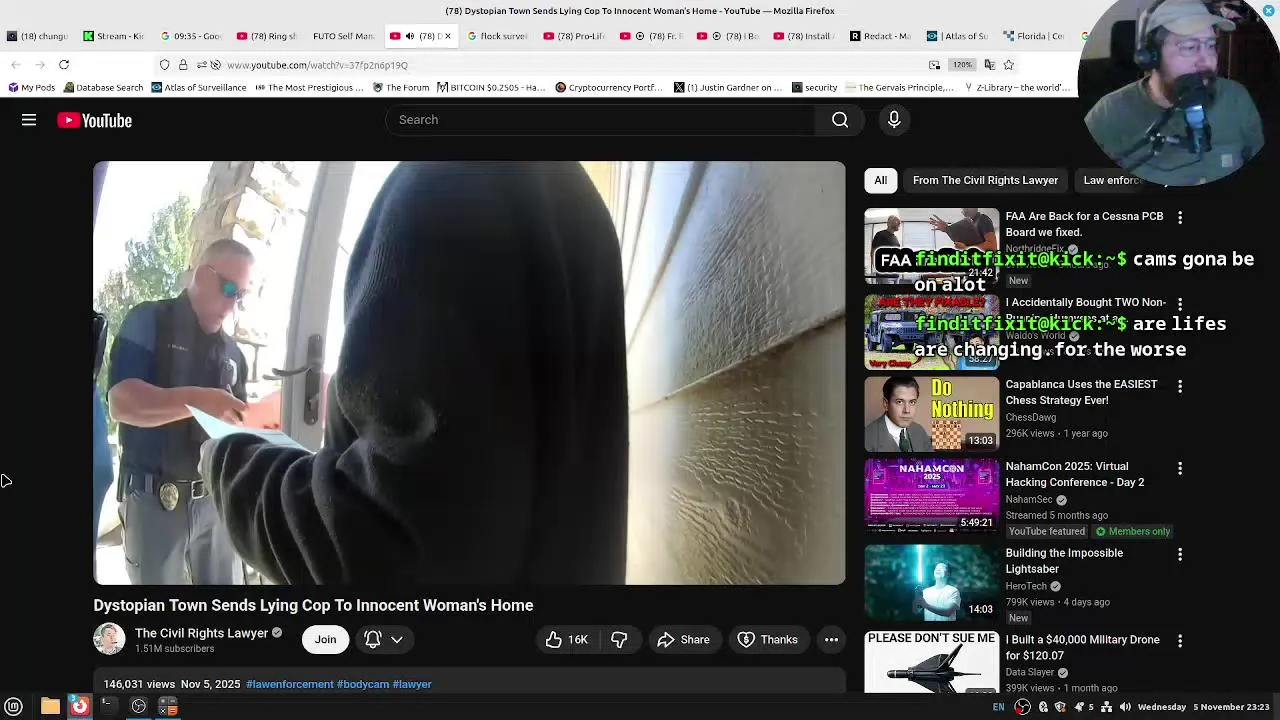Open The Forum bookmark
Screen dimensions: 1280x720
click(401, 88)
